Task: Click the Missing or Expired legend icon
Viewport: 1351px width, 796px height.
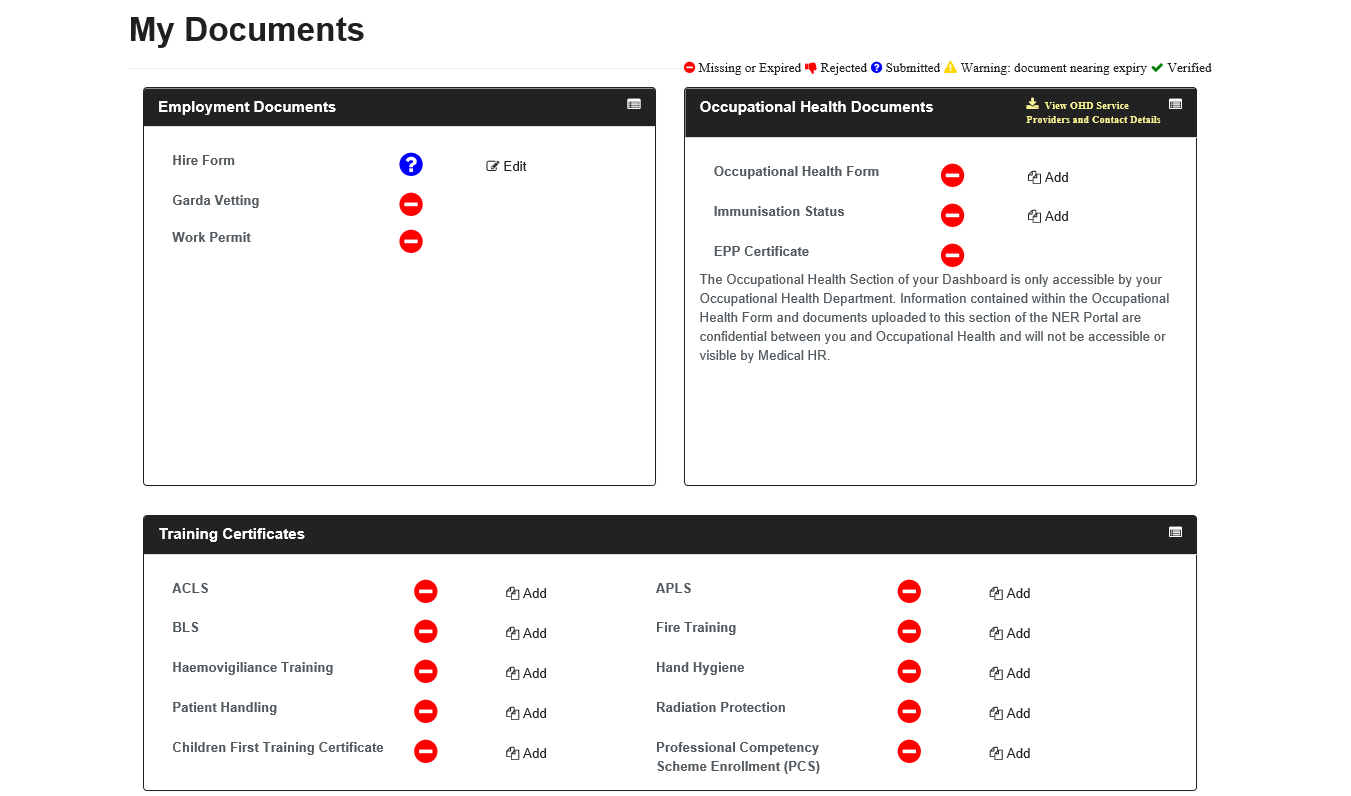Action: [x=689, y=68]
